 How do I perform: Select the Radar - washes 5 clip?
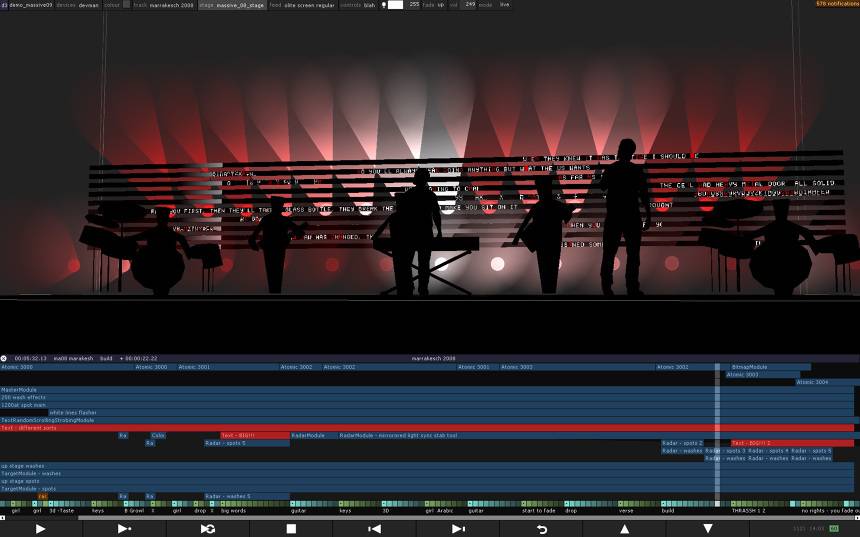tap(247, 496)
